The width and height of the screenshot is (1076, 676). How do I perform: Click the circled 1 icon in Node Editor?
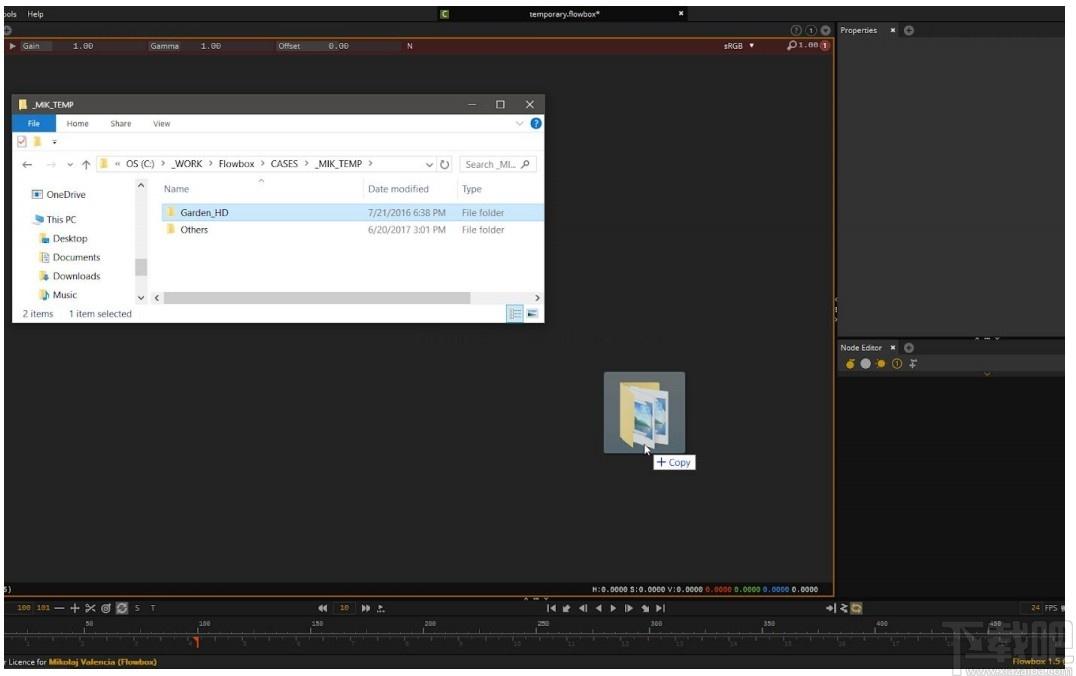pyautogui.click(x=897, y=364)
